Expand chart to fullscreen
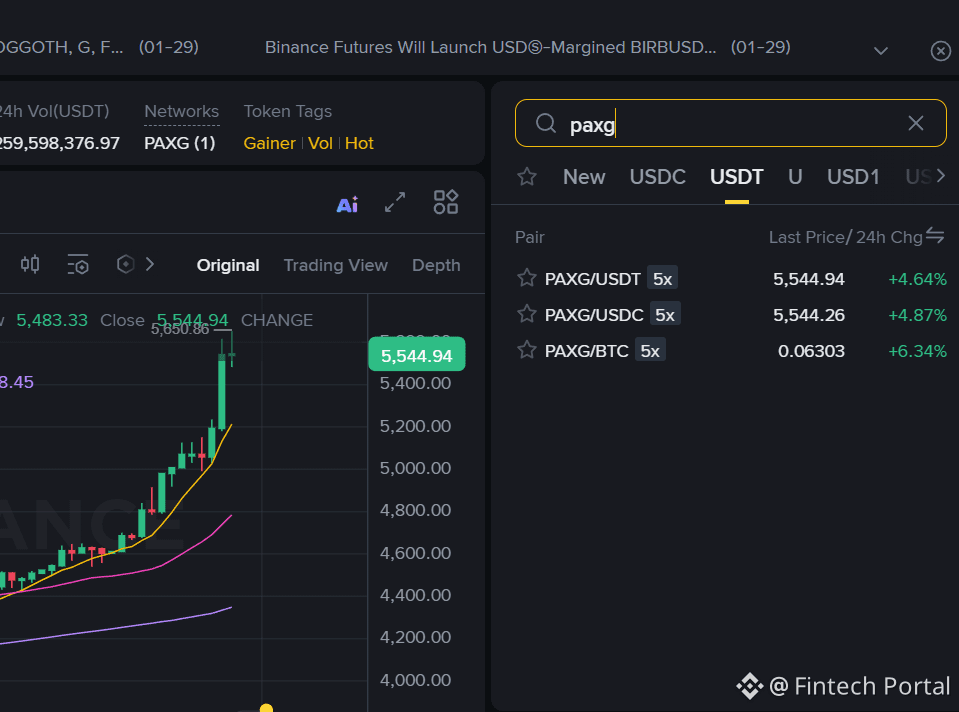Image resolution: width=959 pixels, height=712 pixels. click(395, 202)
